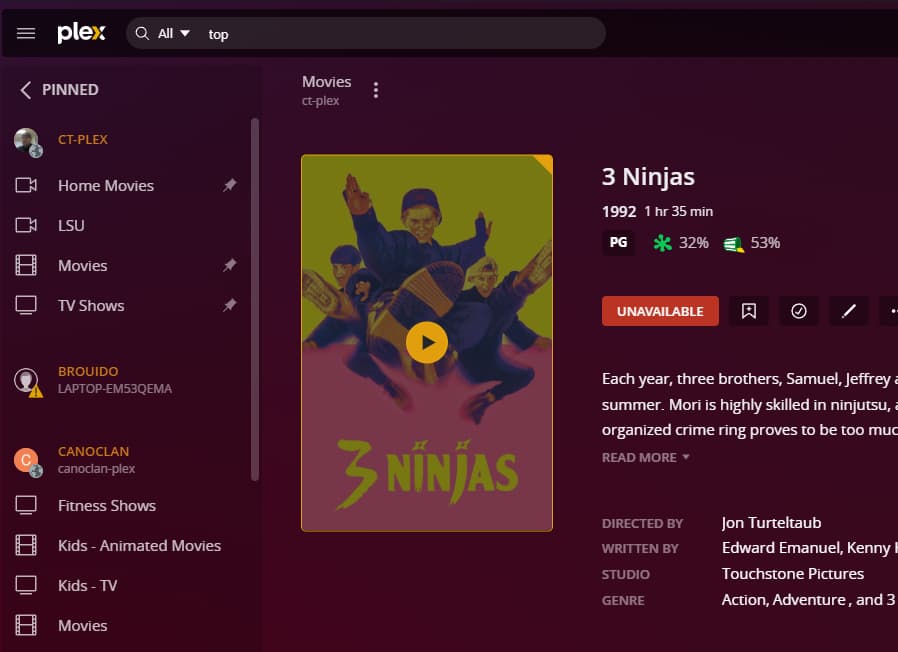Open the hamburger navigation menu
This screenshot has width=898, height=652.
pyautogui.click(x=26, y=34)
